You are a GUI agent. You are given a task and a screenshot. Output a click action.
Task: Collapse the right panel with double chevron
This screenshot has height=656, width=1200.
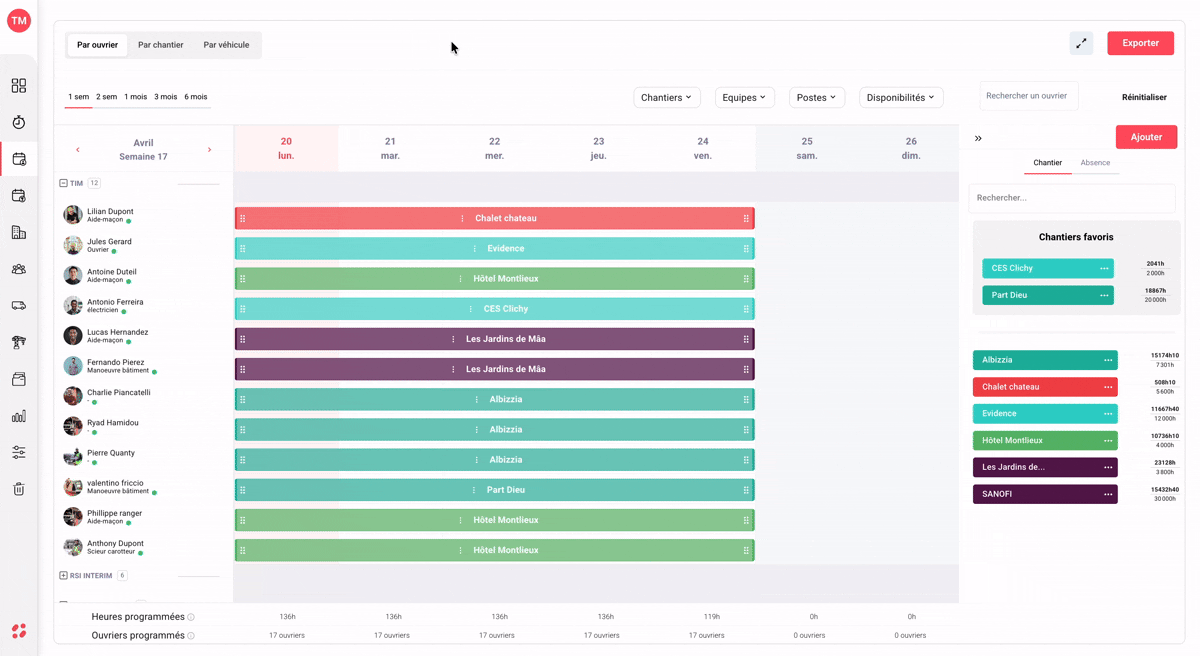point(978,138)
